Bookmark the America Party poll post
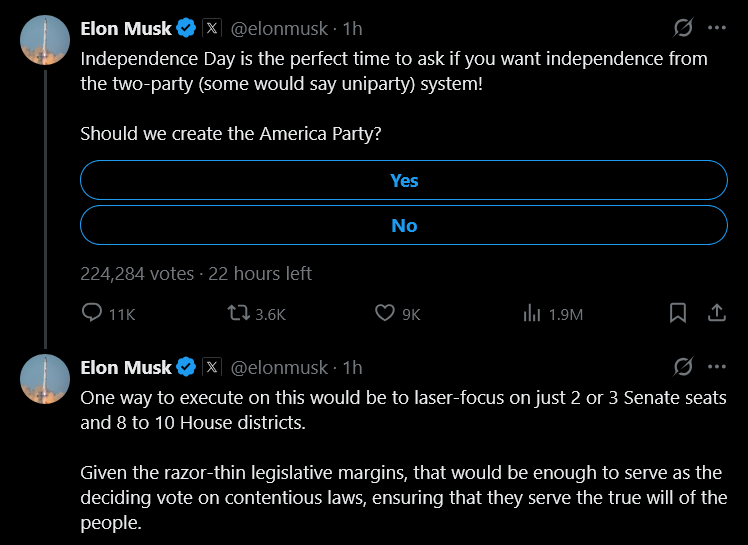The image size is (748, 545). pyautogui.click(x=678, y=313)
